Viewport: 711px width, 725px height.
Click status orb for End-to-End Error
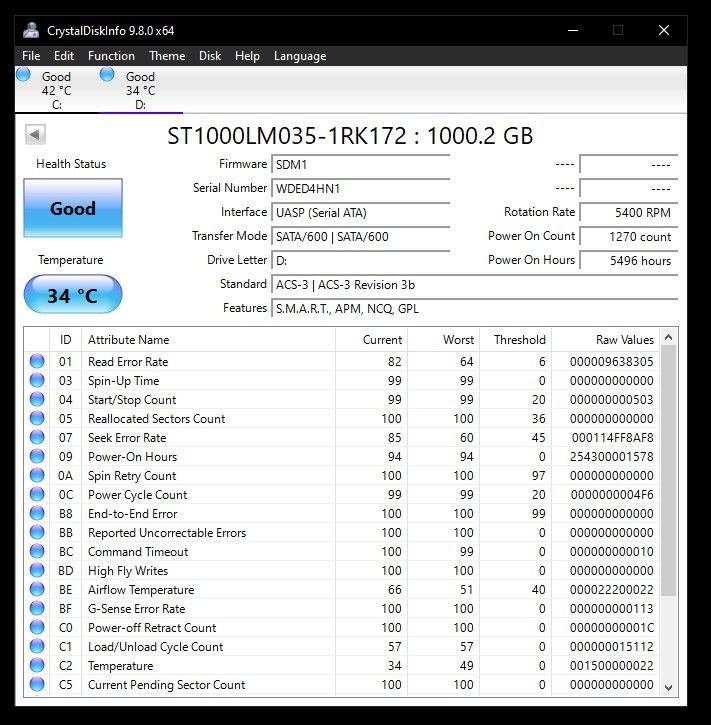pos(37,513)
